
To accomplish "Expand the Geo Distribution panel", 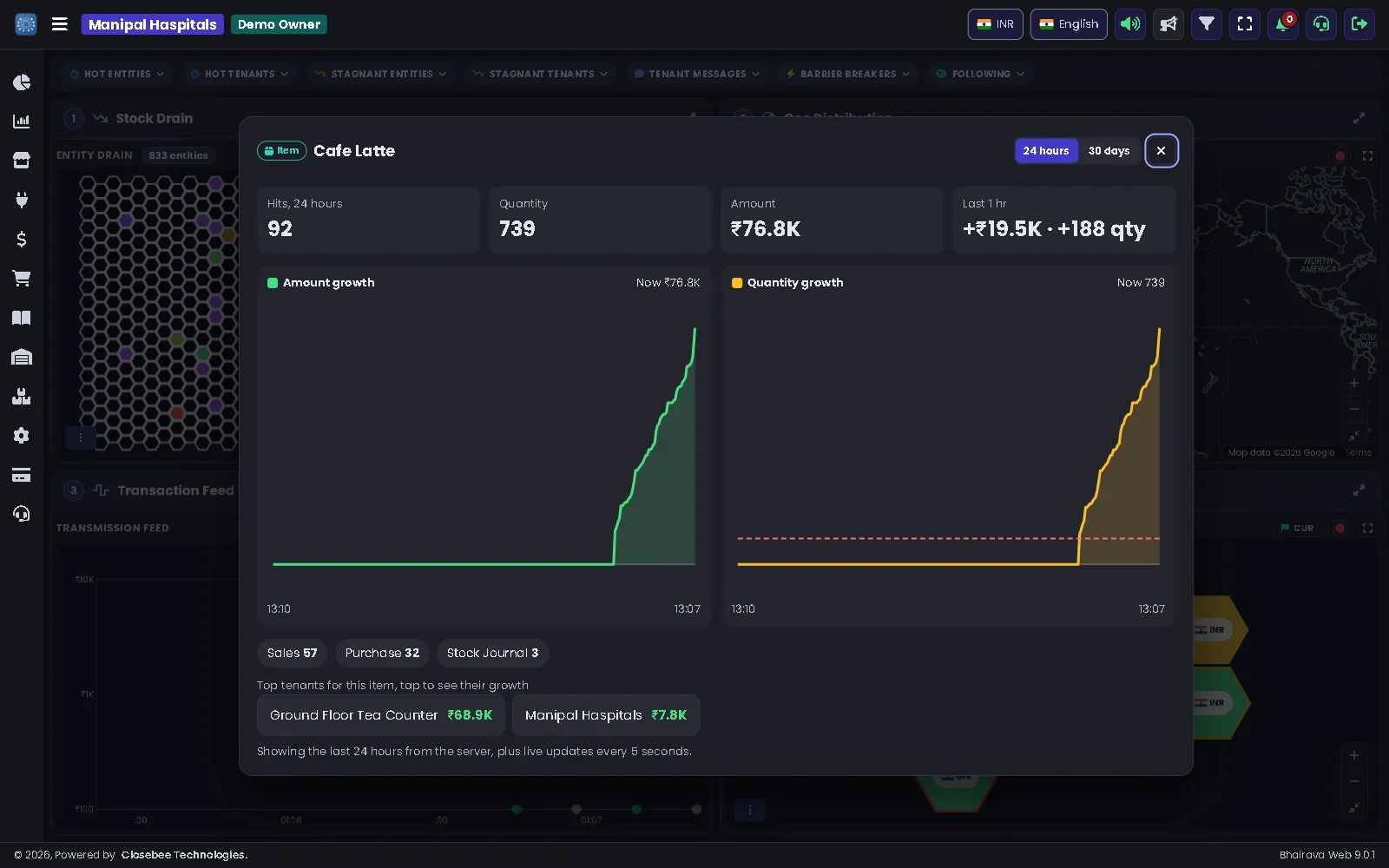I will 1359,118.
